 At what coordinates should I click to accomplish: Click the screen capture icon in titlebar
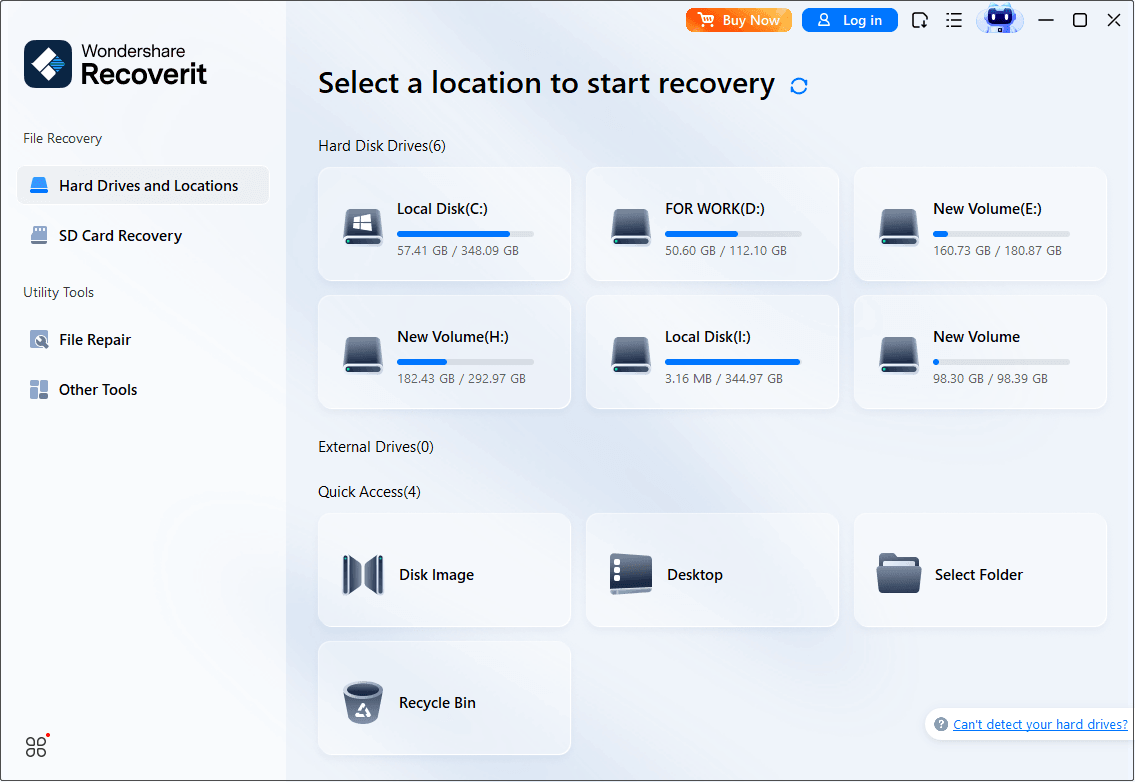coord(919,19)
